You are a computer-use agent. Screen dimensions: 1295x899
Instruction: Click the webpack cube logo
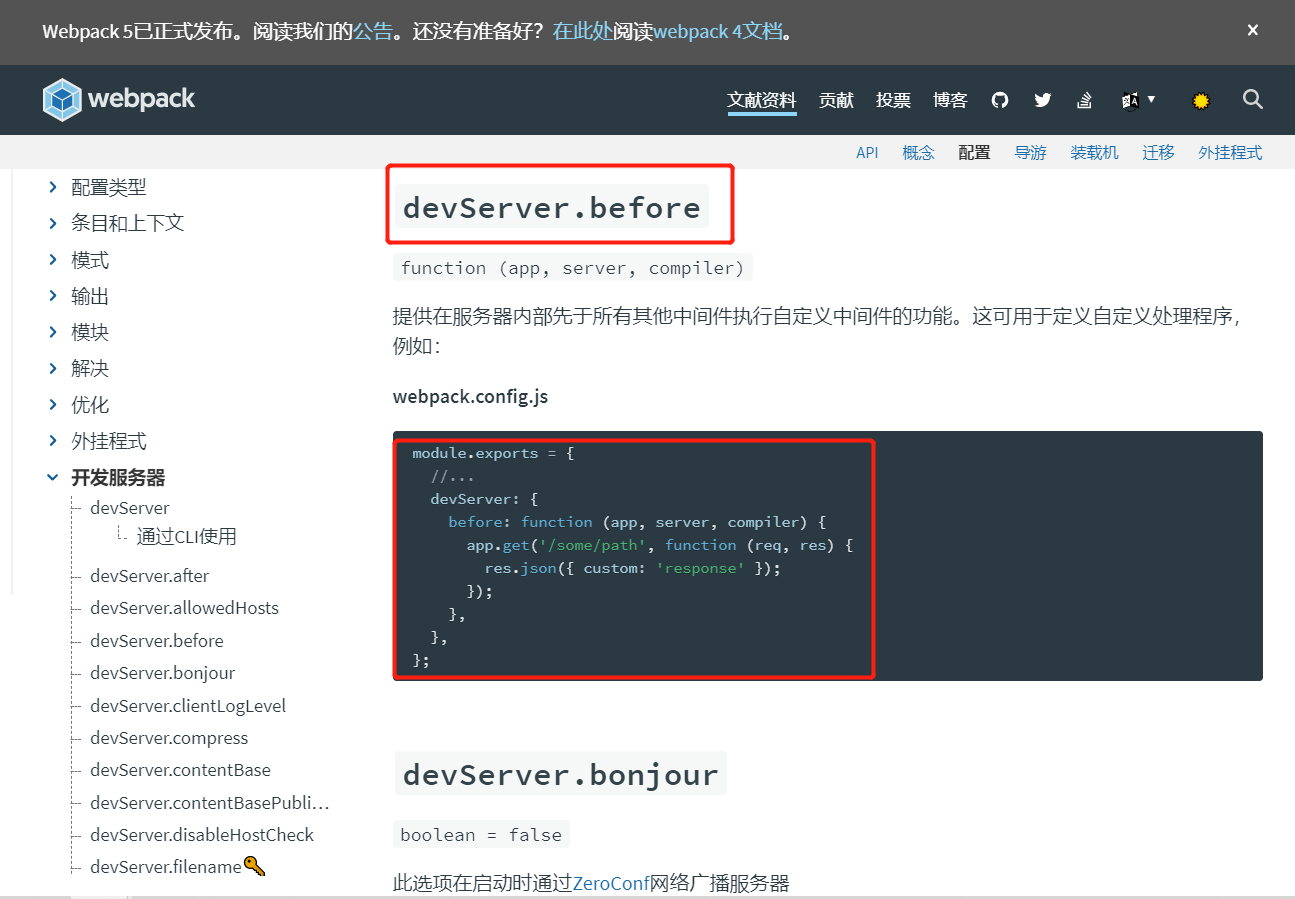point(62,100)
